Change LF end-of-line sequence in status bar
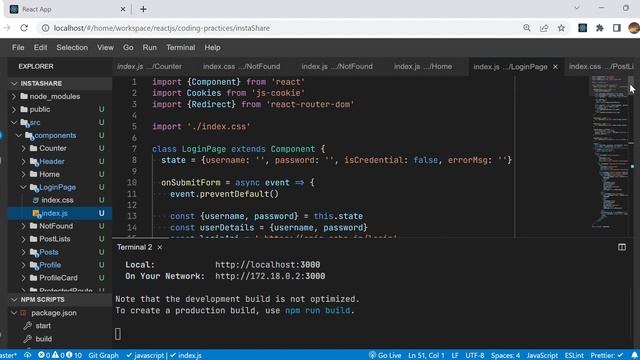Screen dimensions: 640x360 point(455,355)
